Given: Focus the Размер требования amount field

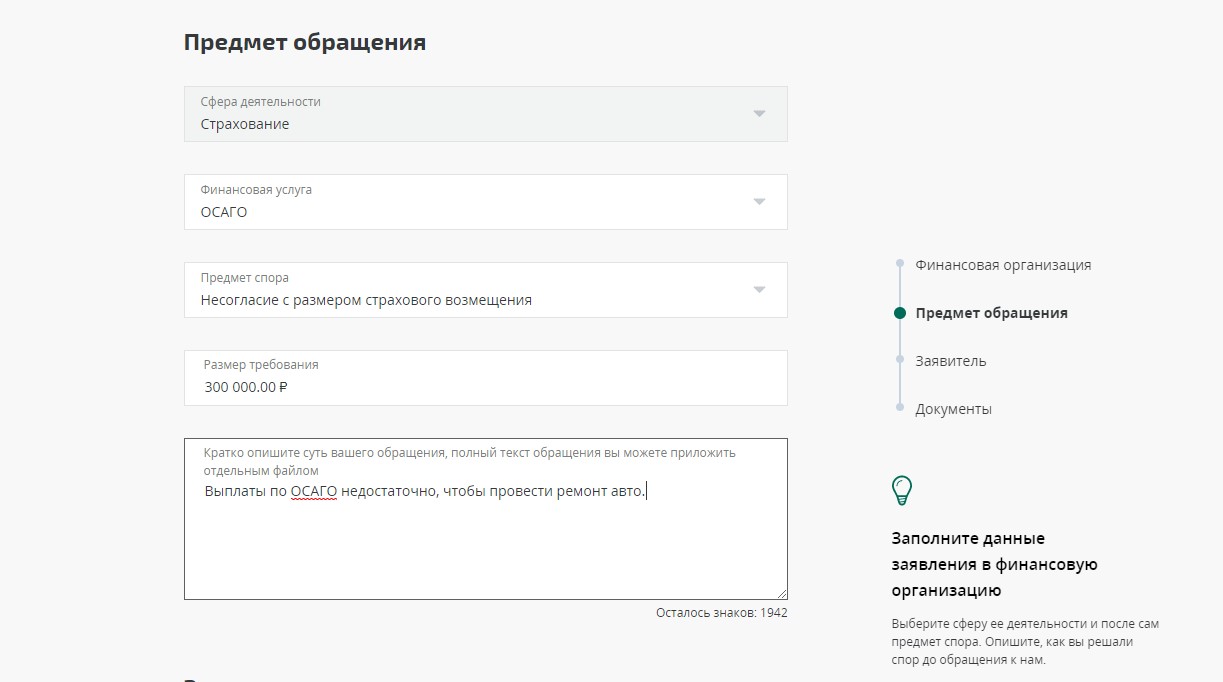Looking at the screenshot, I should [x=485, y=387].
